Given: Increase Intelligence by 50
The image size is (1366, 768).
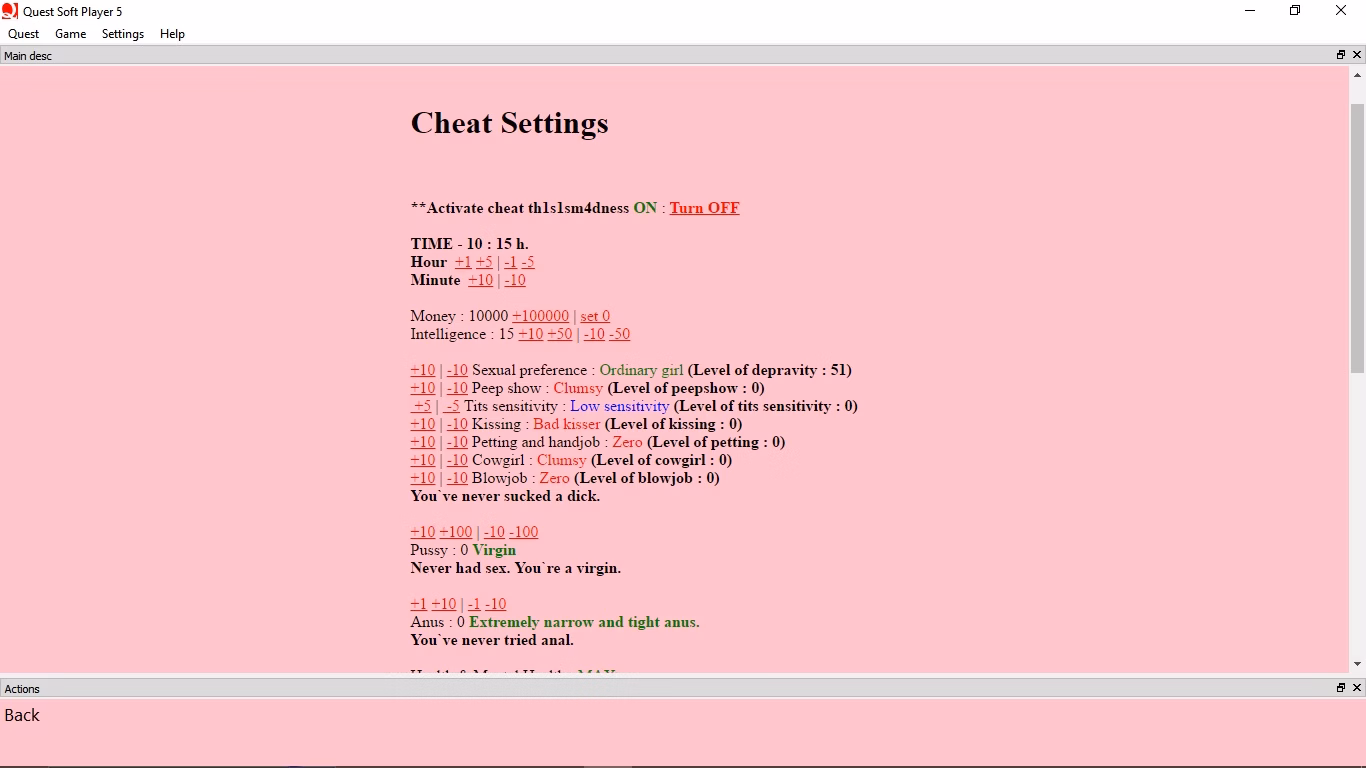Looking at the screenshot, I should point(560,334).
